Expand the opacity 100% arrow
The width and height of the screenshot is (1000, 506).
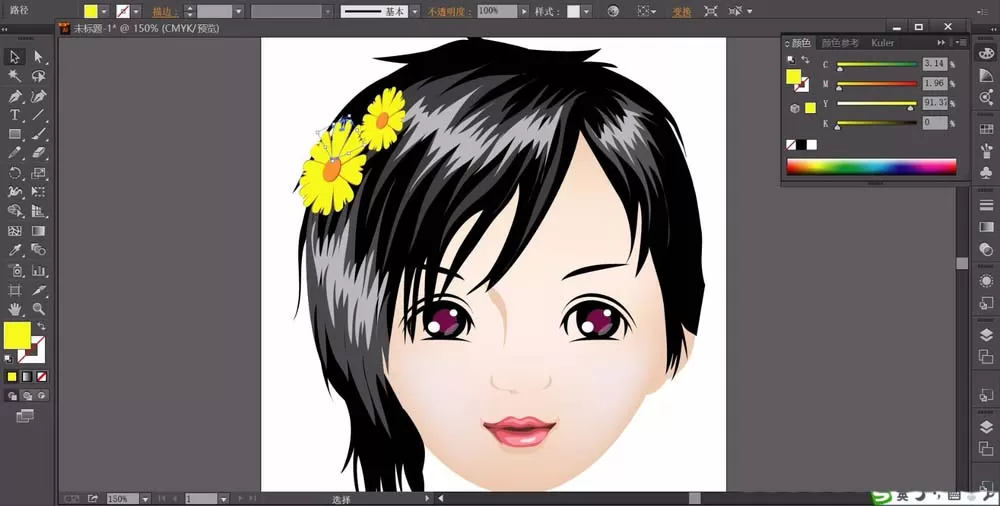point(524,11)
